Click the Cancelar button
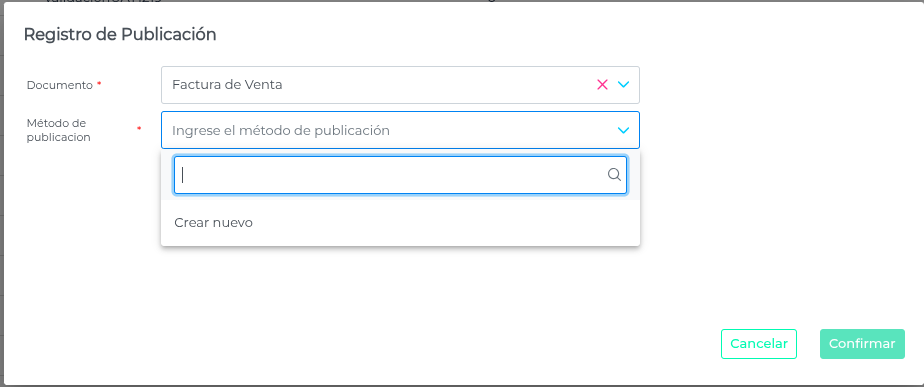924x387 pixels. [x=758, y=344]
